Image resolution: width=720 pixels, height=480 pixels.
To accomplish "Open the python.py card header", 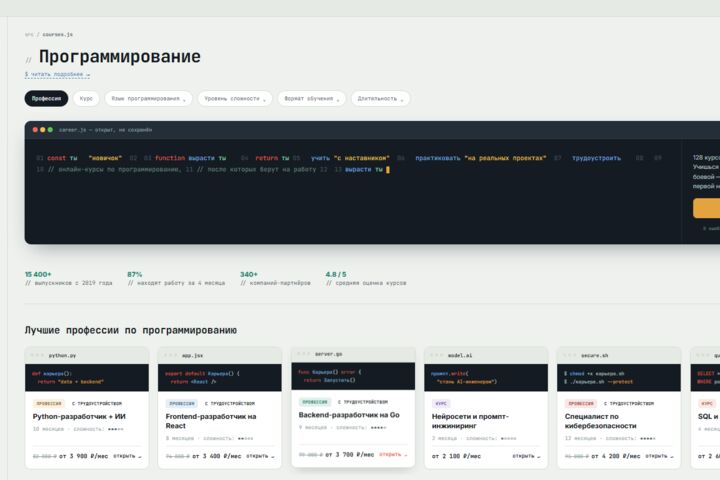I will pos(87,356).
